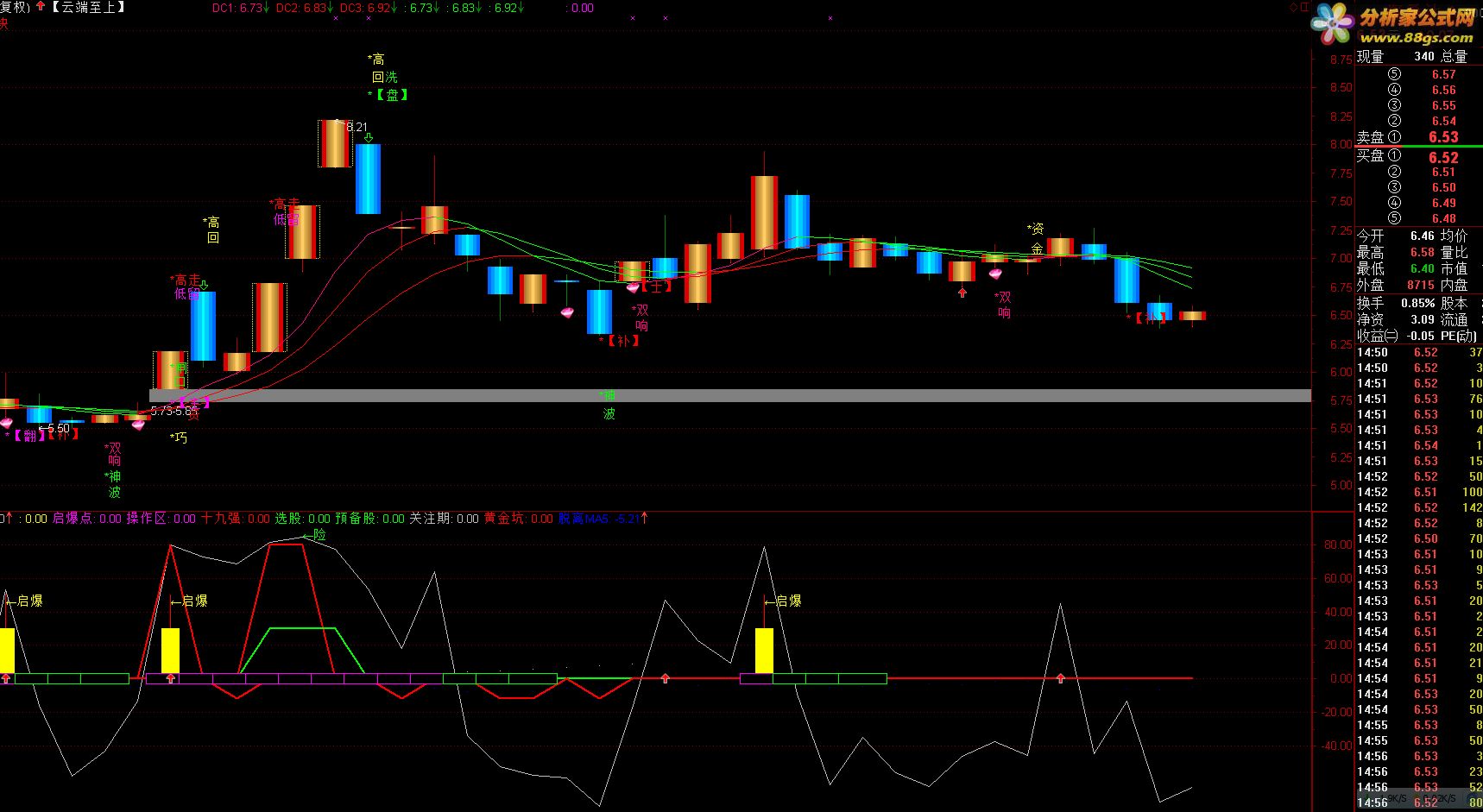Click the 净资 3.09 value
The width and height of the screenshot is (1483, 812).
[1423, 319]
